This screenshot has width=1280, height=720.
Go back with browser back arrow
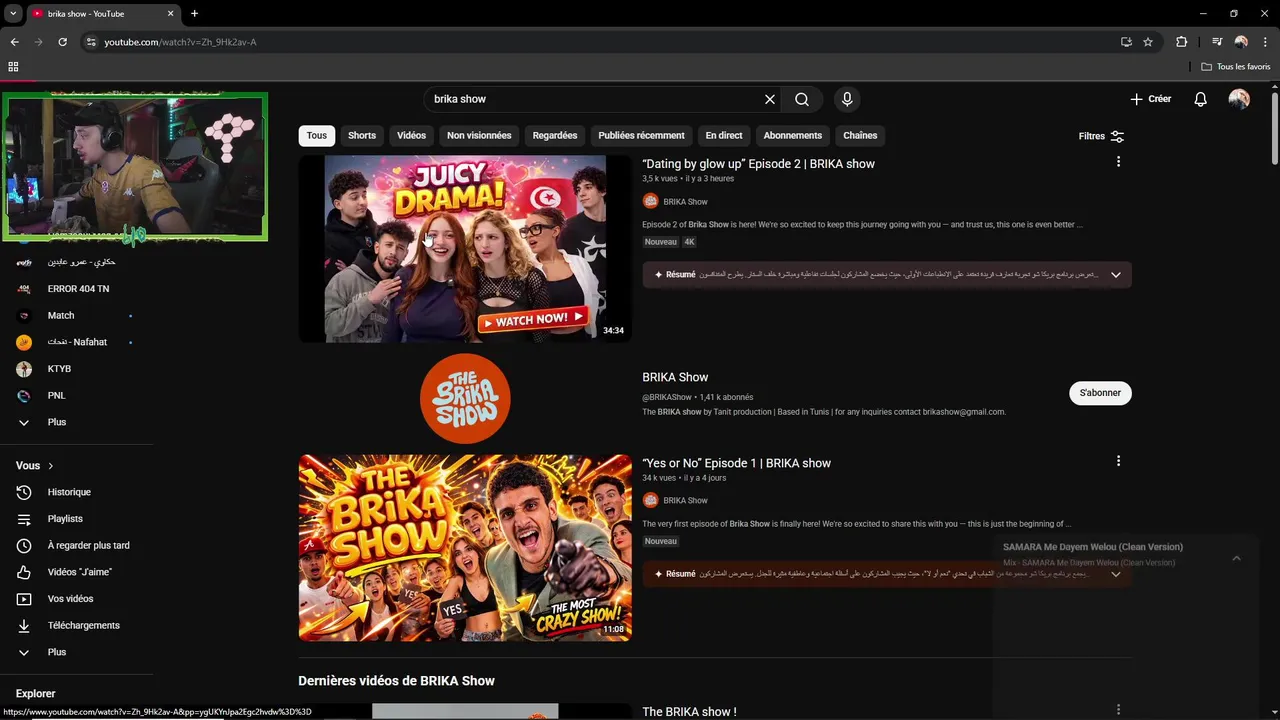[x=14, y=42]
